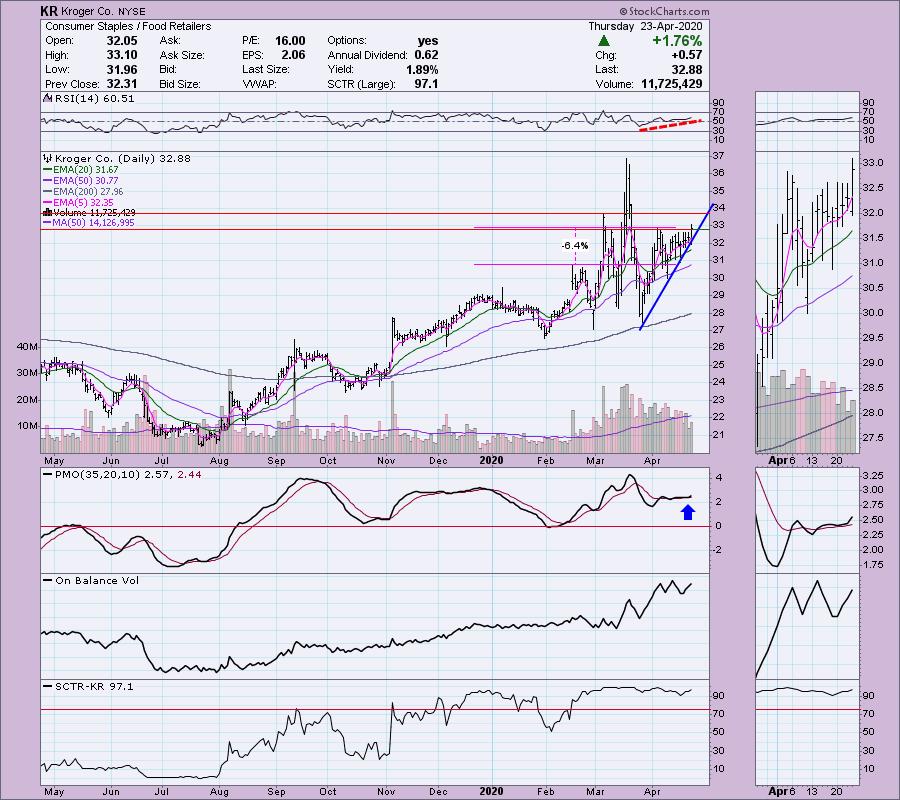Click the Low value 31.96
900x800 pixels.
click(x=122, y=69)
